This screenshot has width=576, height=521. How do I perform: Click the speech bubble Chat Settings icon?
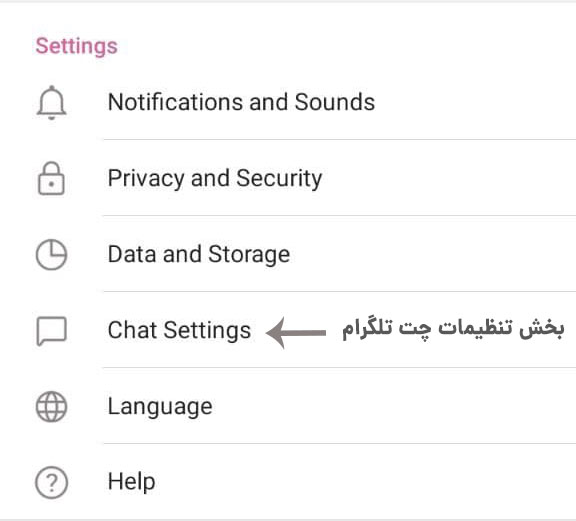pyautogui.click(x=51, y=331)
